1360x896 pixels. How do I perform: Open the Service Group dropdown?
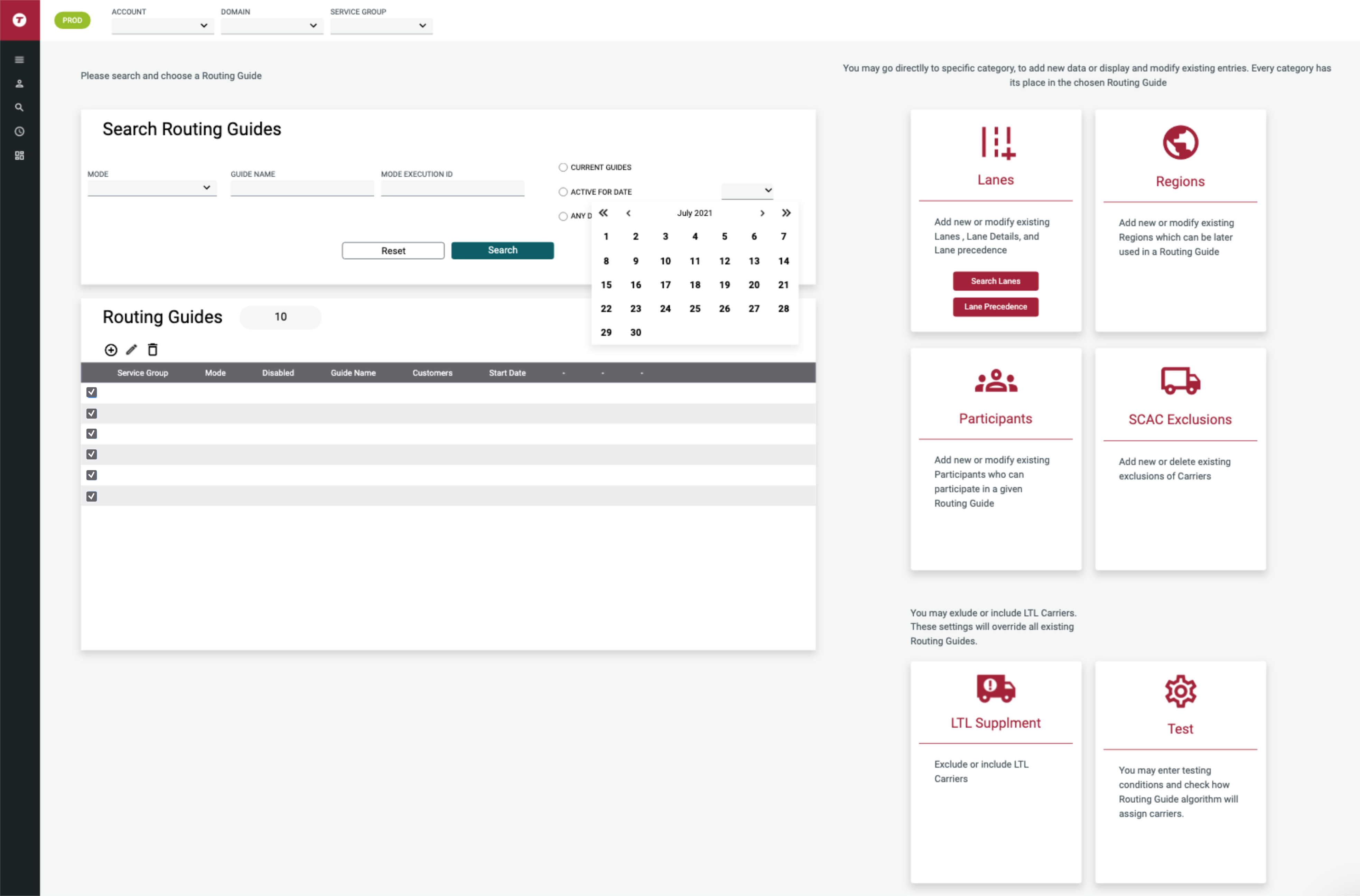pos(381,26)
